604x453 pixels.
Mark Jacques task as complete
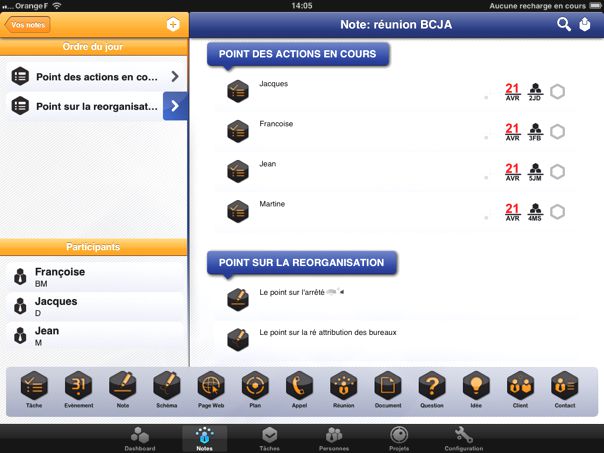(x=557, y=92)
